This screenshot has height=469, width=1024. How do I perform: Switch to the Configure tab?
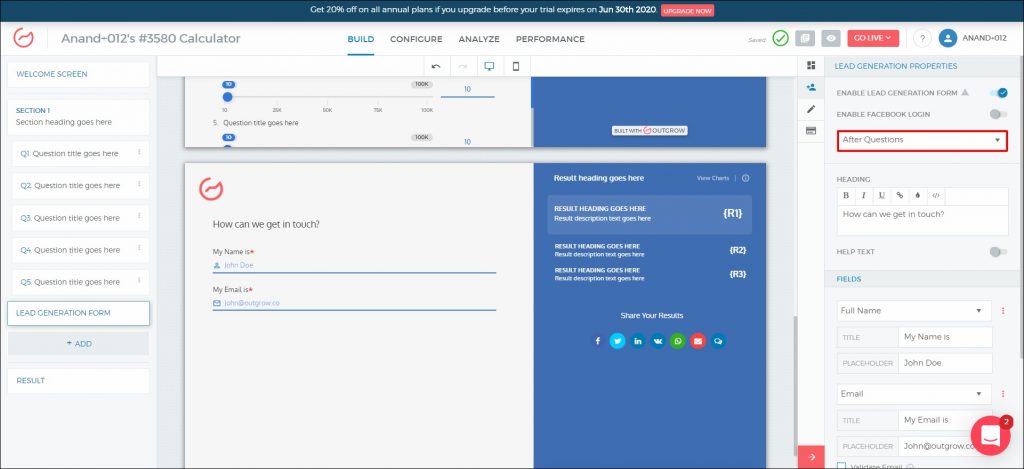tap(416, 39)
